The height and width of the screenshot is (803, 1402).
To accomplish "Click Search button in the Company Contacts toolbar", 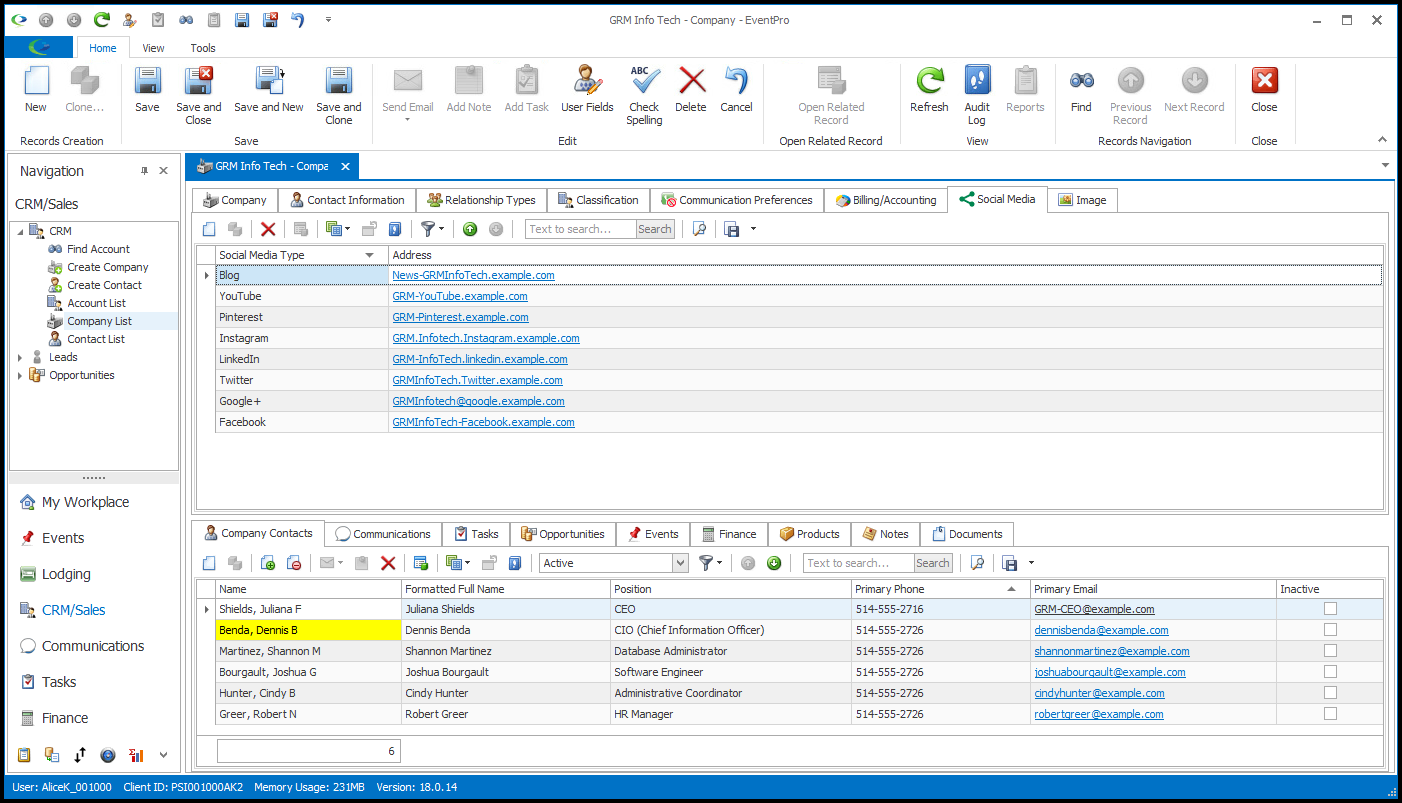I will tap(933, 563).
